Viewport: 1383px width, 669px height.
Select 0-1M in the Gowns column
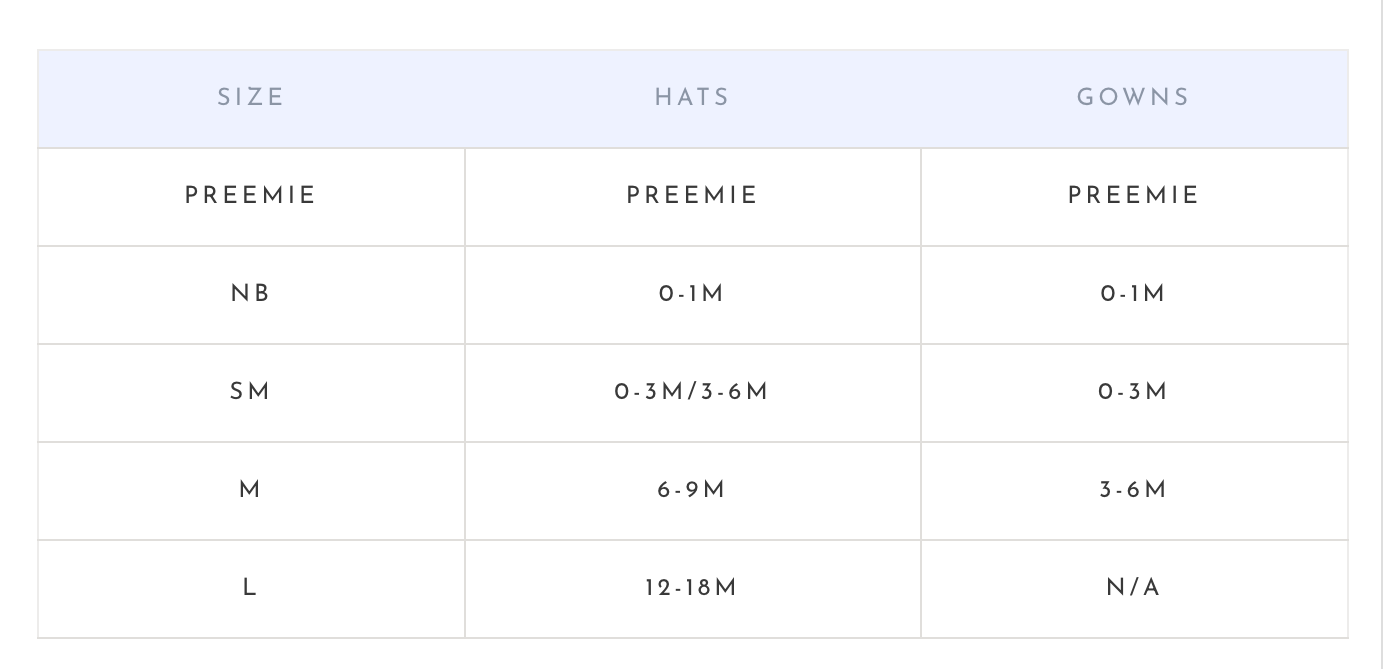(1133, 294)
